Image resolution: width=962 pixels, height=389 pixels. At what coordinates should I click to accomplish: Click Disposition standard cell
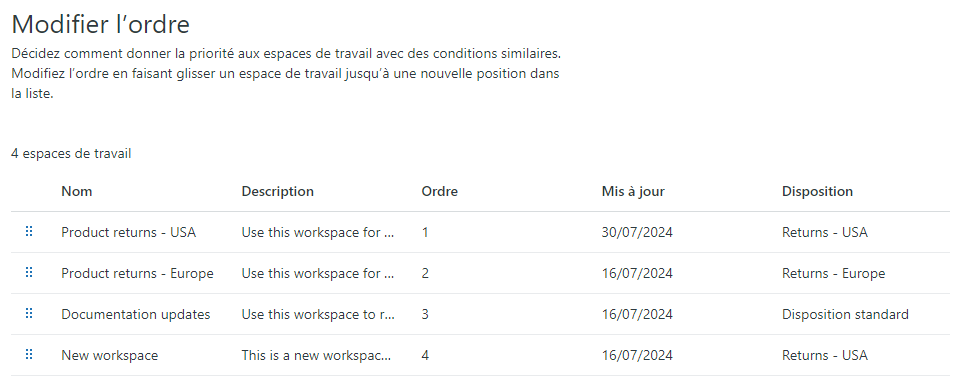click(x=845, y=315)
